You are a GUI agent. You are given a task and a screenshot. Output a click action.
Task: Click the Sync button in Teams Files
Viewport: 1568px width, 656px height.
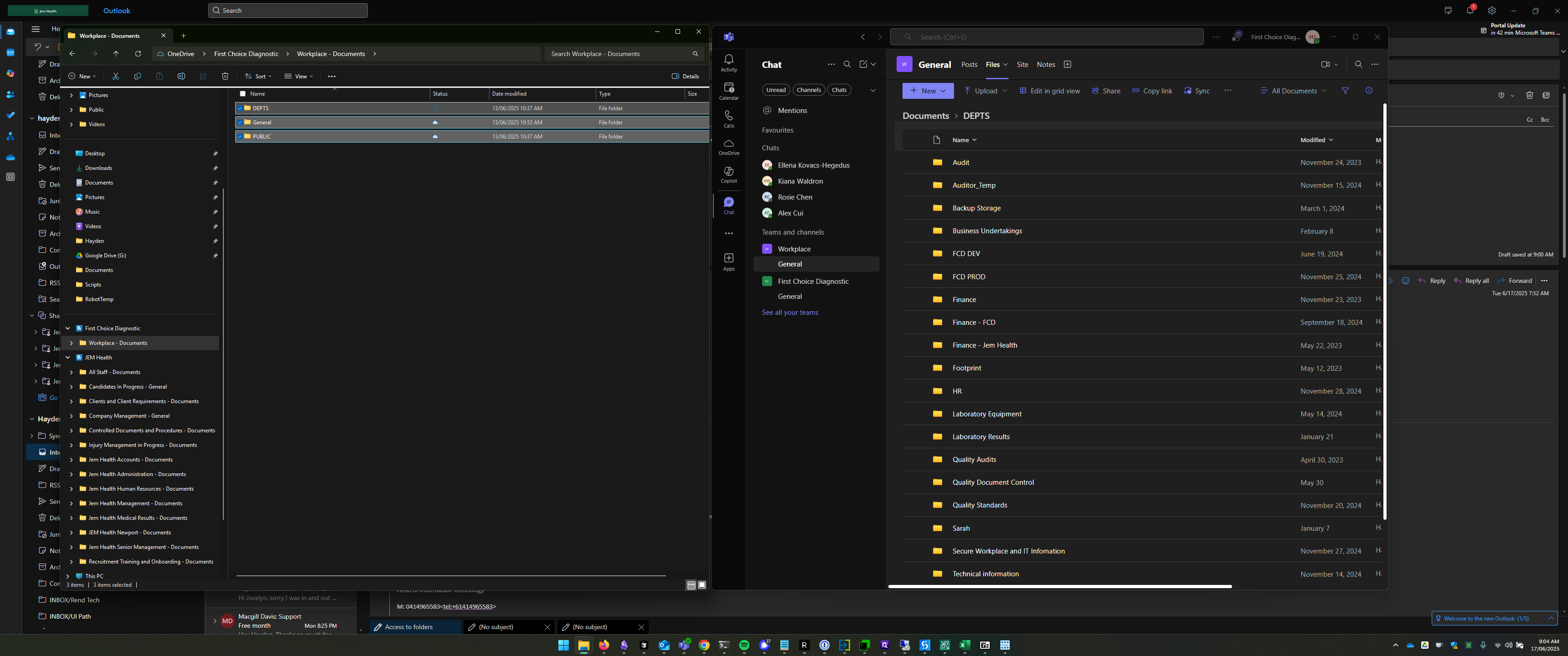pyautogui.click(x=1196, y=91)
